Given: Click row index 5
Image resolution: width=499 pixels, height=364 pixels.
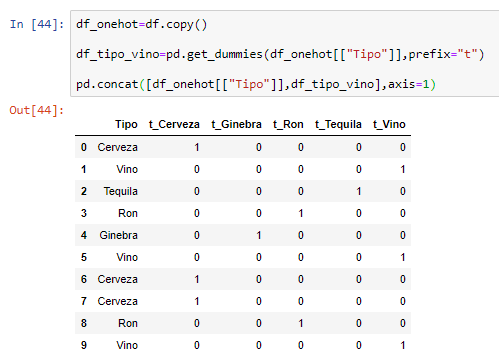Looking at the screenshot, I should click(84, 257).
